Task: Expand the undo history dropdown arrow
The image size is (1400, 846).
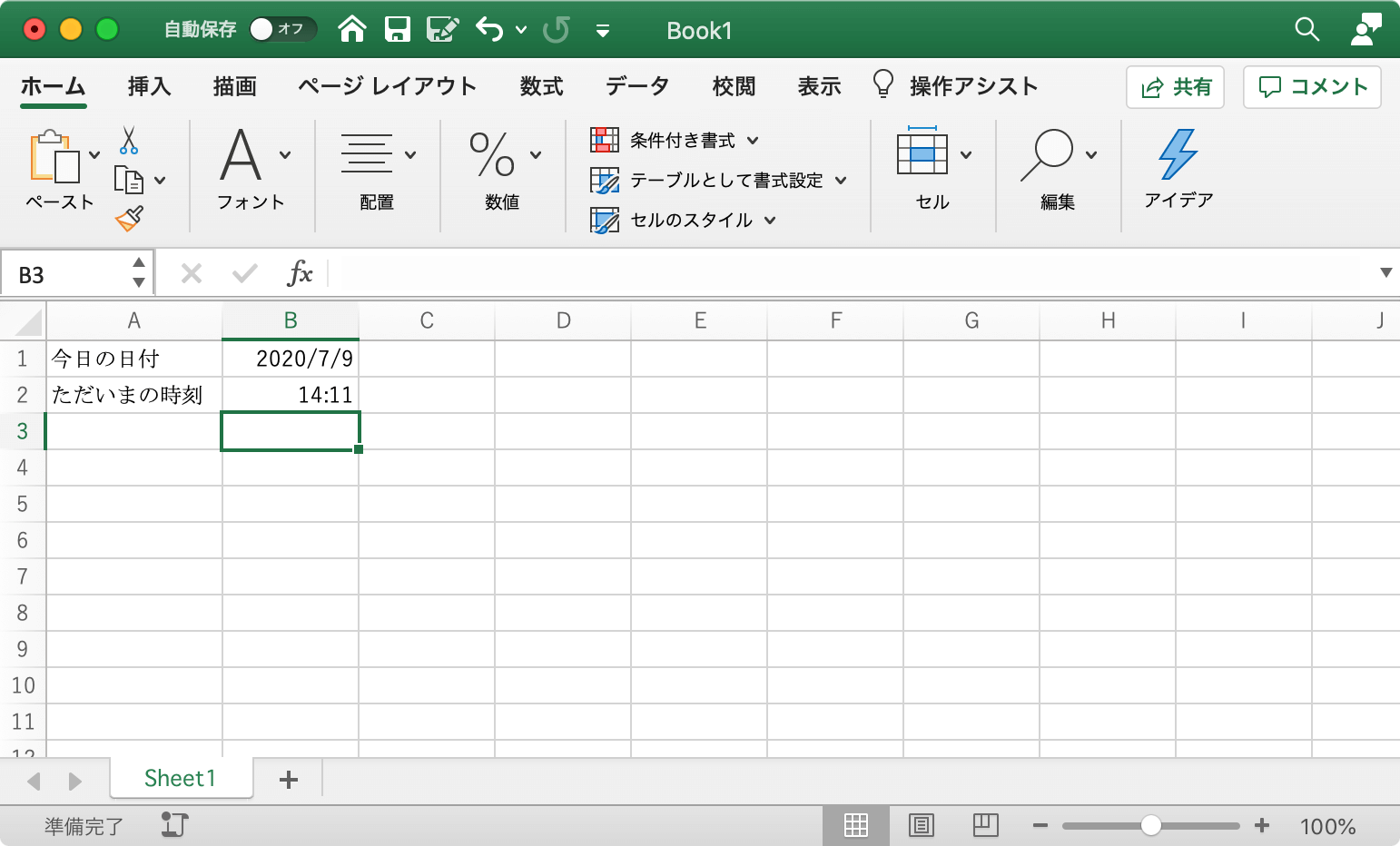Action: pos(521,30)
